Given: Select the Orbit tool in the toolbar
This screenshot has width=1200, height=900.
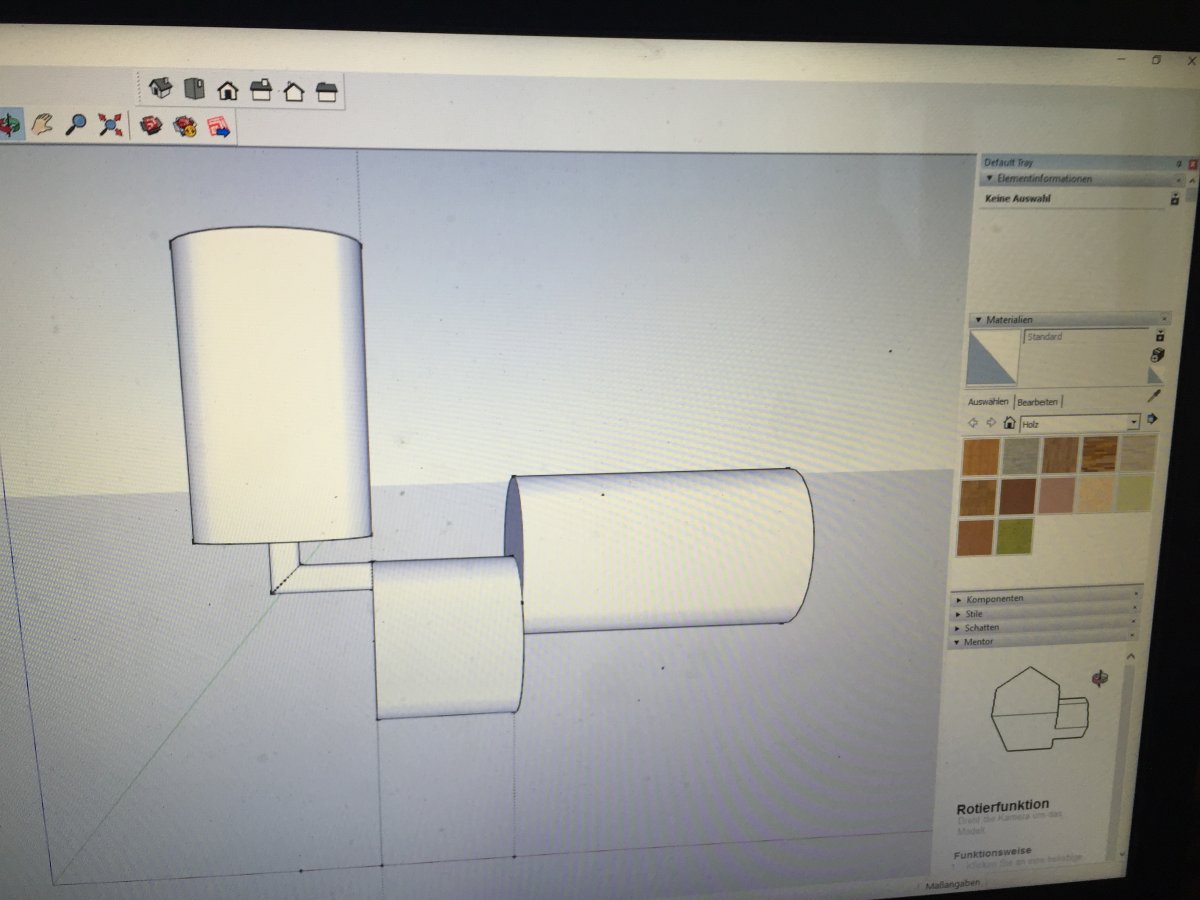Looking at the screenshot, I should click(x=11, y=124).
